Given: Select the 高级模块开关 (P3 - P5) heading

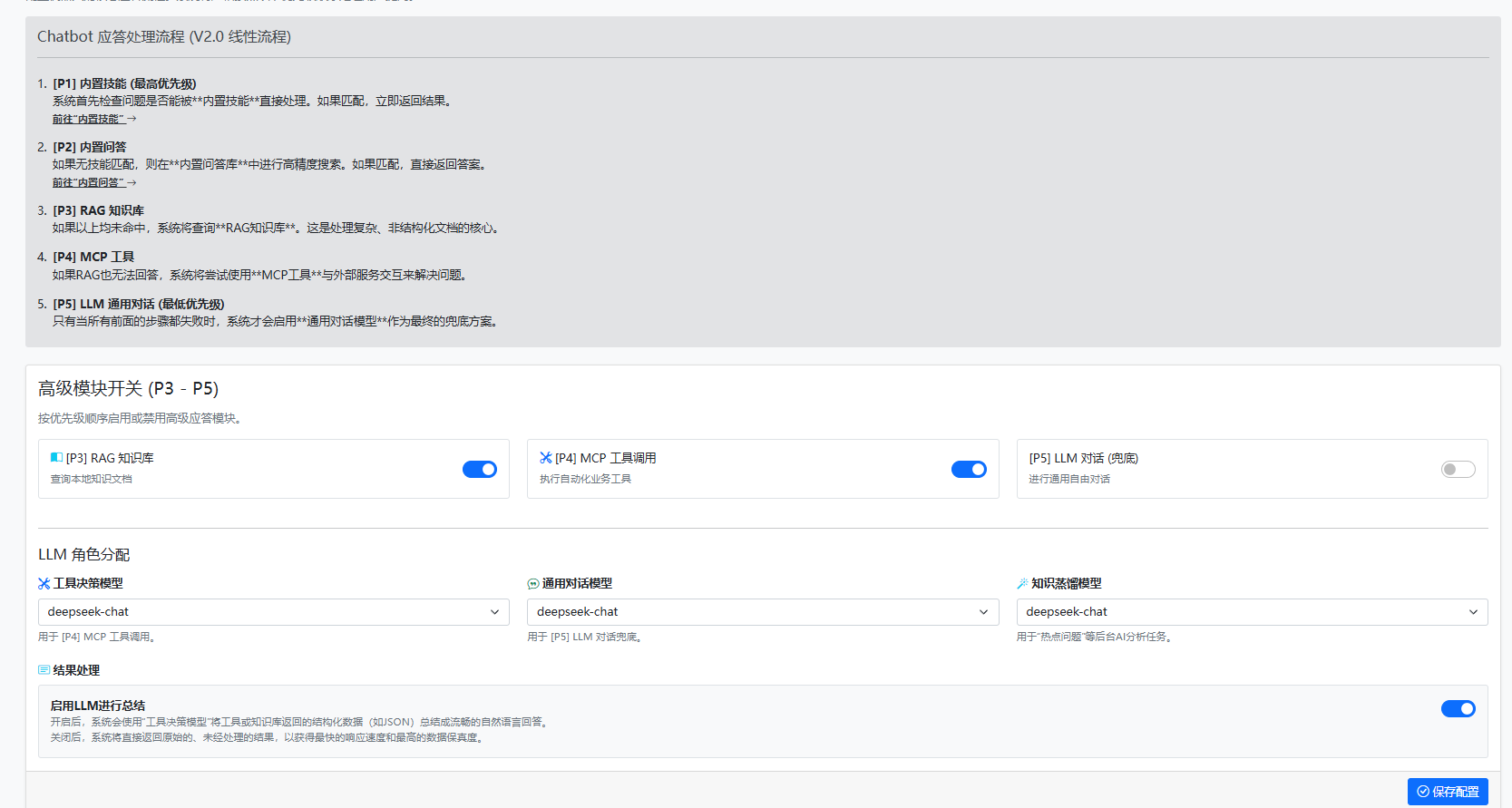Looking at the screenshot, I should point(128,388).
